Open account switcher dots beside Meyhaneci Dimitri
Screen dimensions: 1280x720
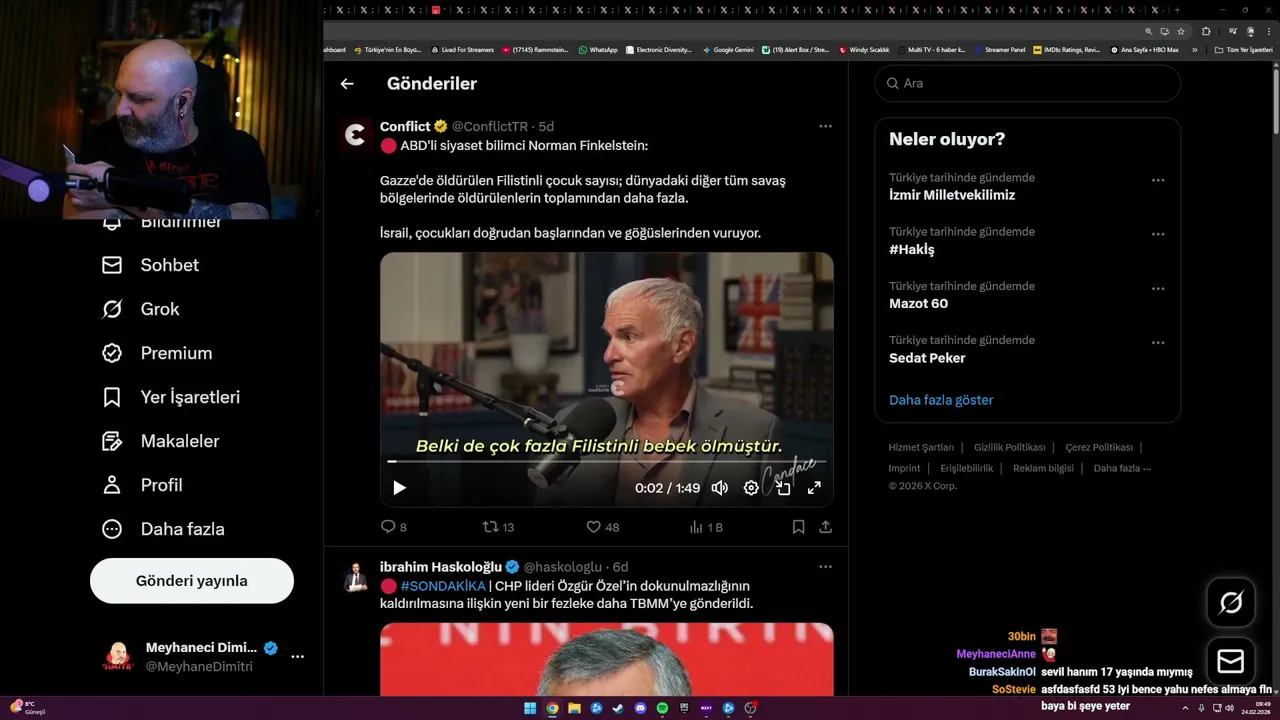click(297, 657)
